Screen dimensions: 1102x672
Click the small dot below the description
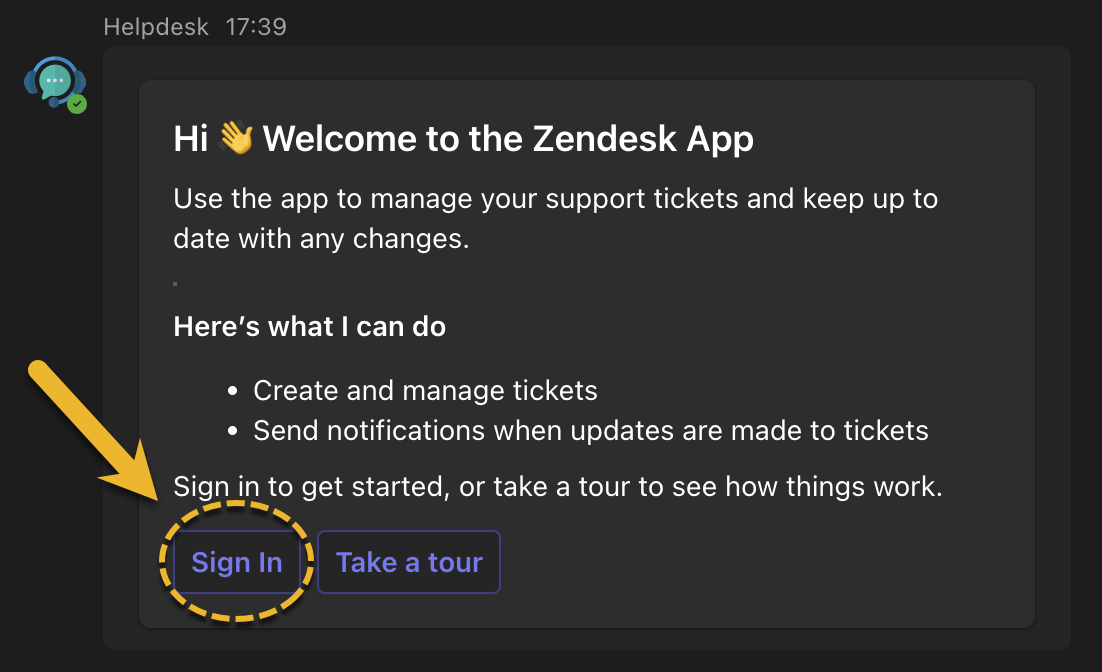click(176, 283)
